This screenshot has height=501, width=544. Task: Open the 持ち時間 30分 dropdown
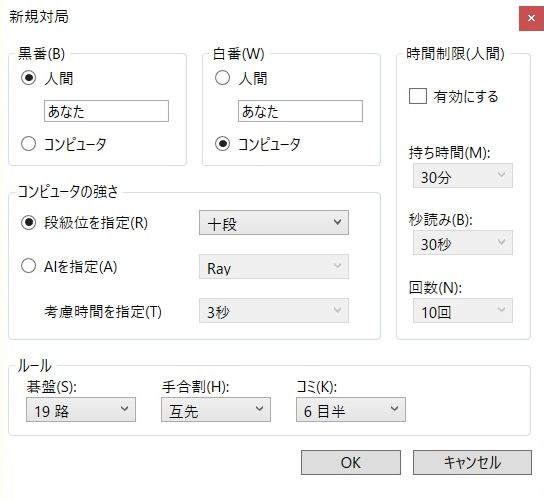(x=462, y=176)
